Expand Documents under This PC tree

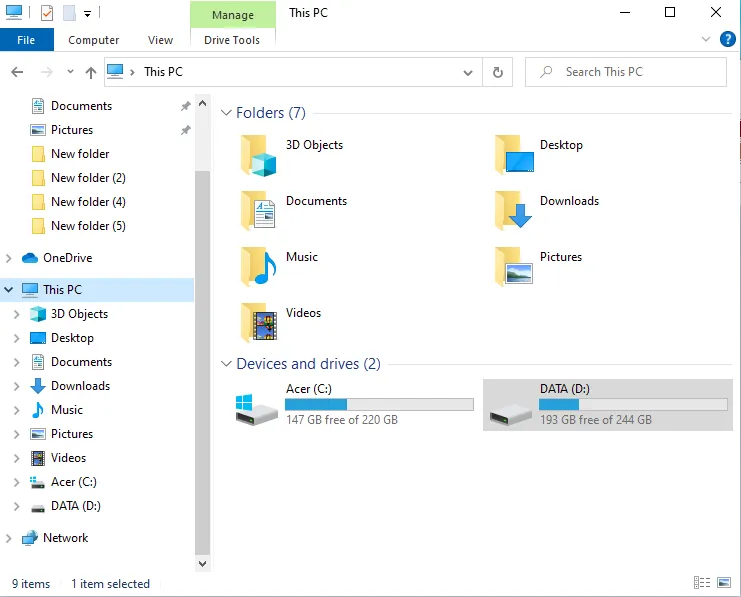17,363
